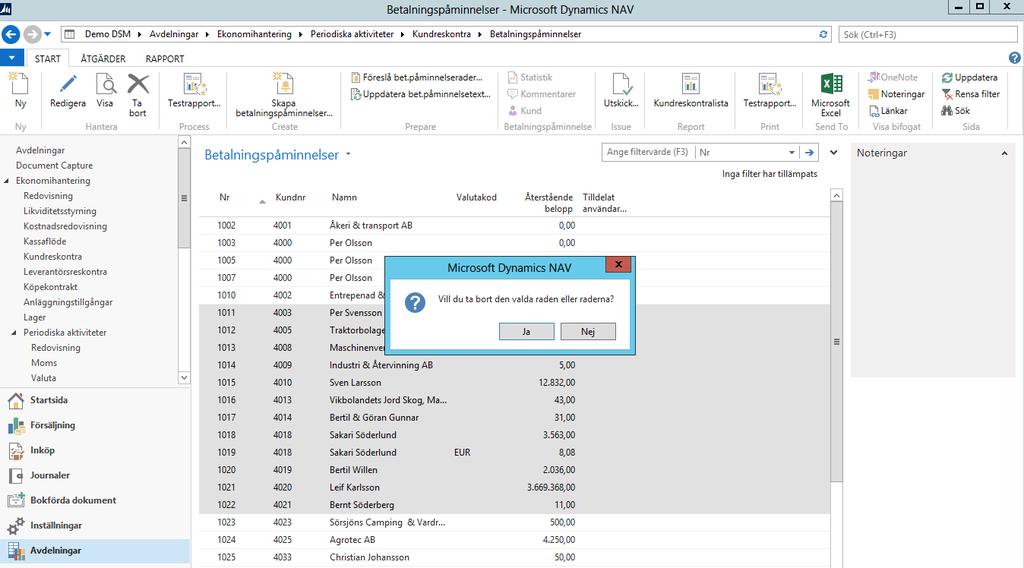Click Statistik in the ribbon
Screen dimensions: 1024x568
(x=530, y=77)
